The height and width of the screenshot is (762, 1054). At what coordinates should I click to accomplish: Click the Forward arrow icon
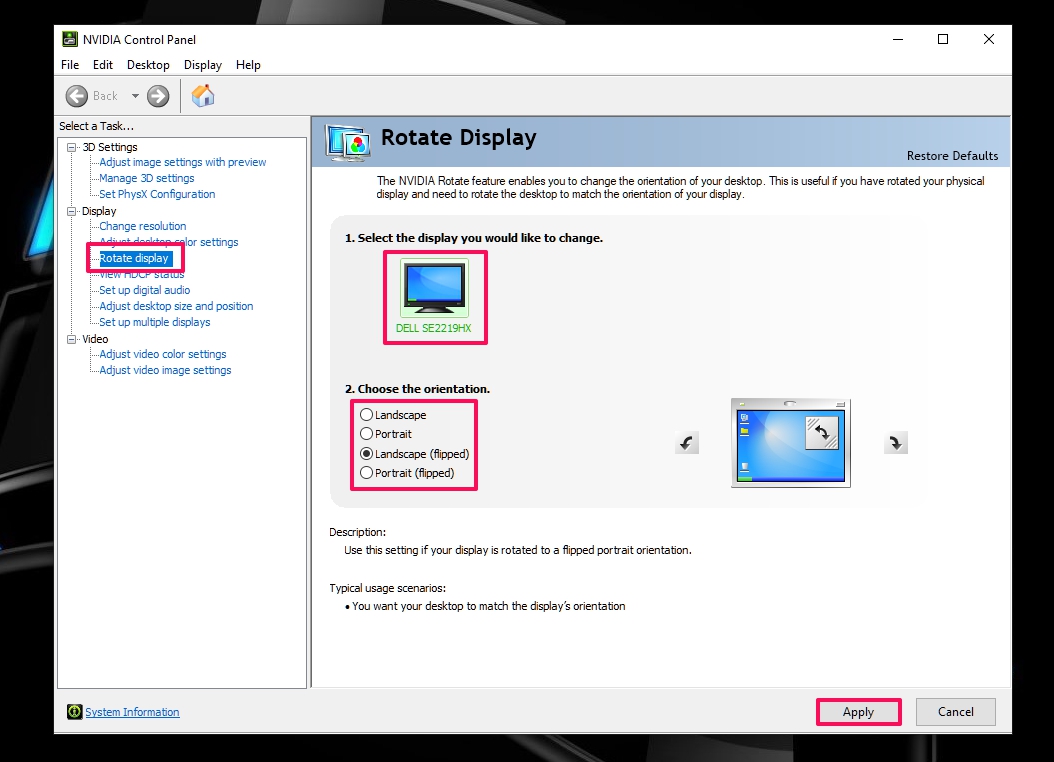tap(158, 96)
